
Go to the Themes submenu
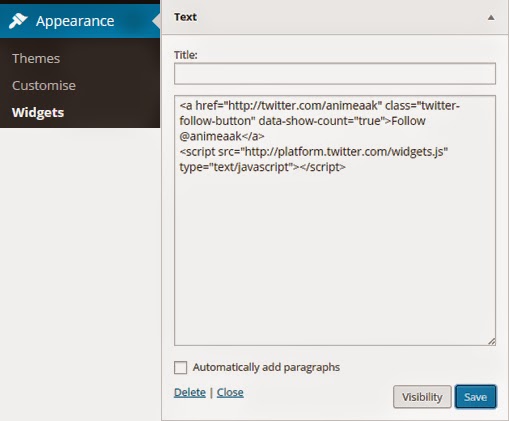pos(36,59)
